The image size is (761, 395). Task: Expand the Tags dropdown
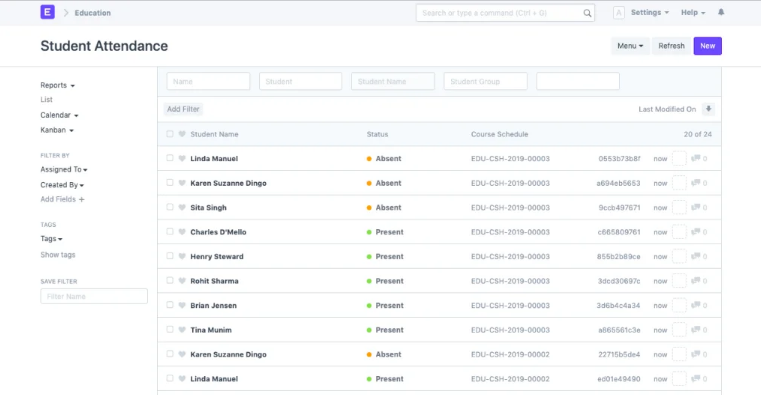tap(51, 239)
